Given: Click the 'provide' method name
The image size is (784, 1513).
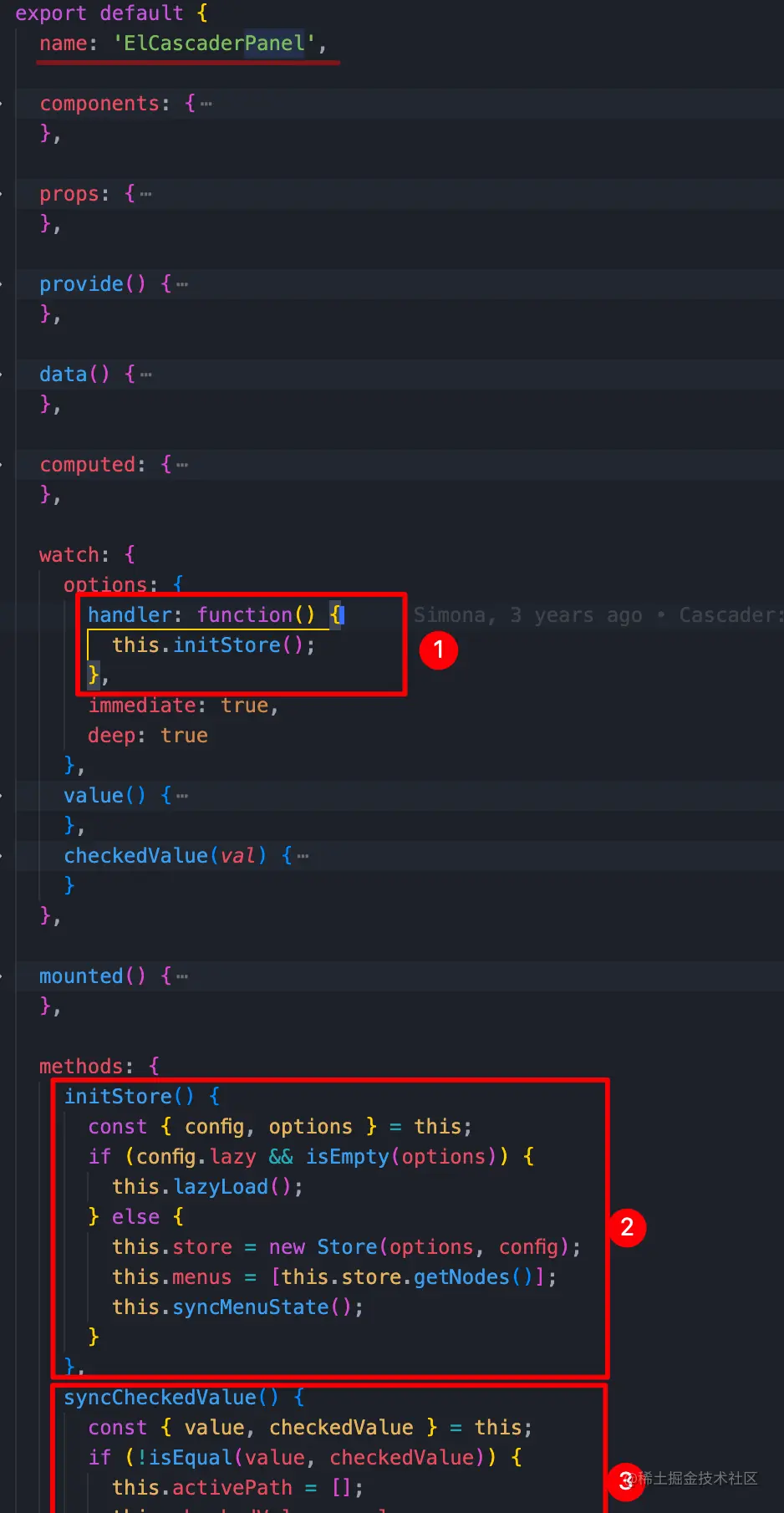Looking at the screenshot, I should point(81,284).
